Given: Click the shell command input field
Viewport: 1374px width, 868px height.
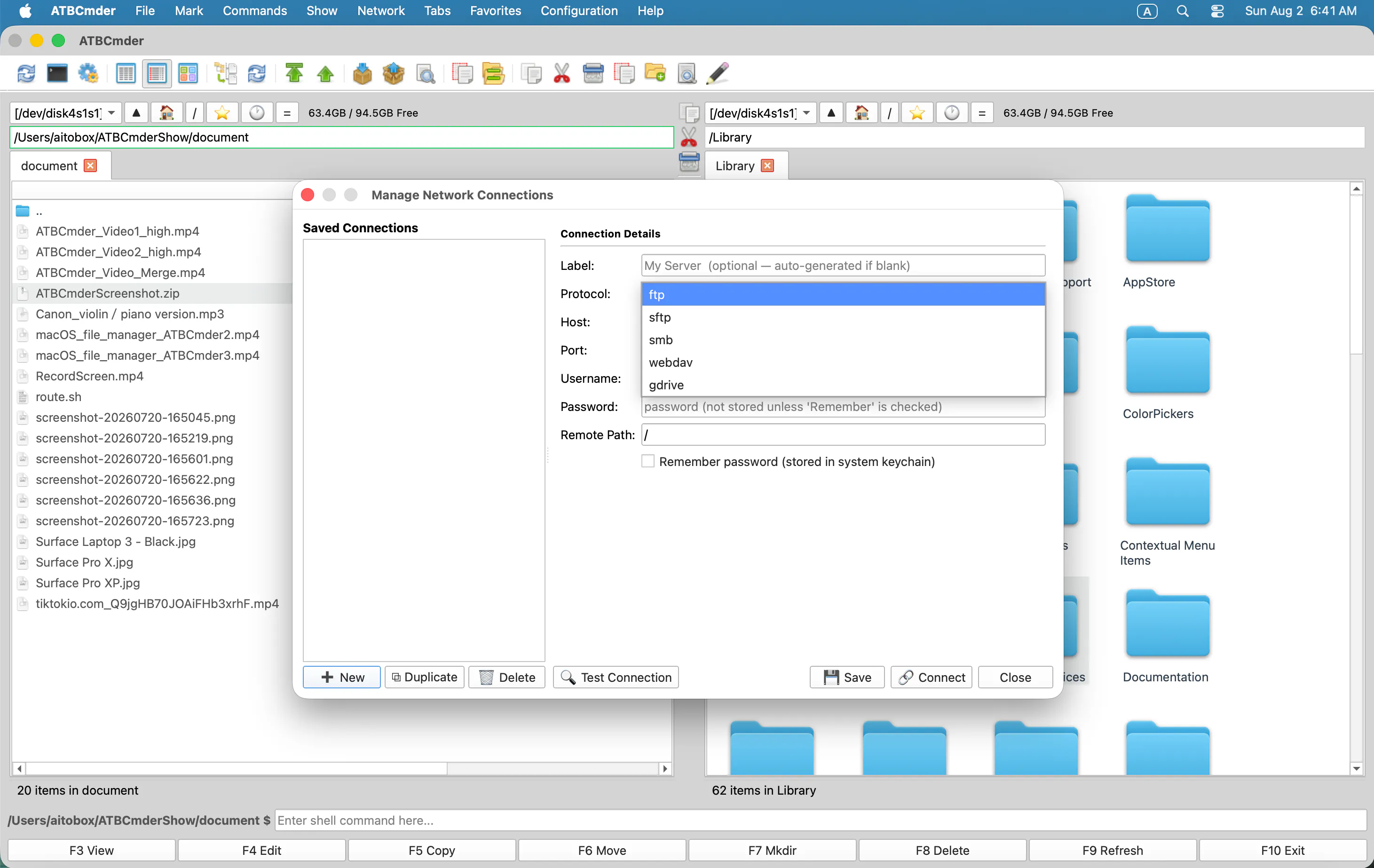Looking at the screenshot, I should coord(821,820).
